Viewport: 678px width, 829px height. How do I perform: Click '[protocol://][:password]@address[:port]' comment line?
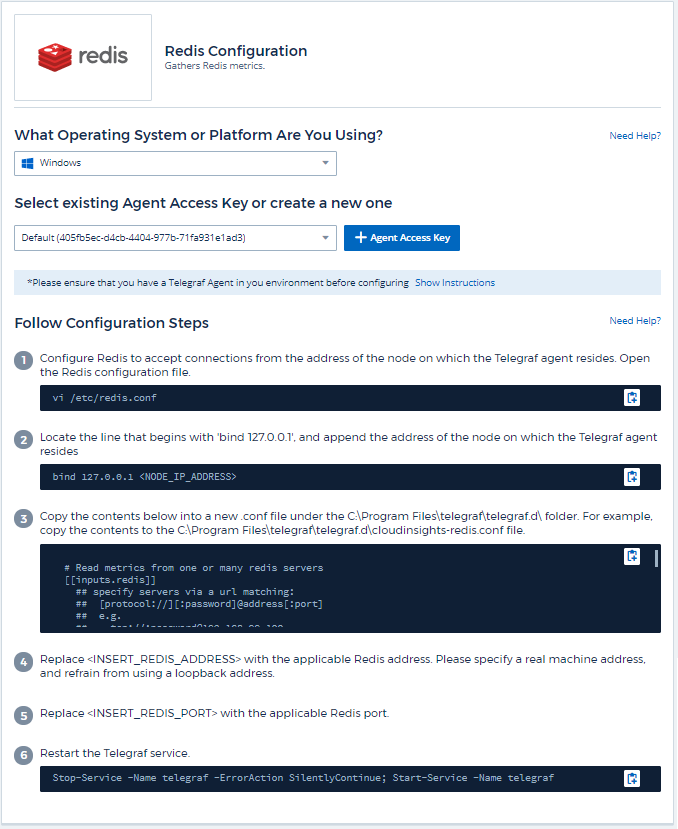(211, 604)
